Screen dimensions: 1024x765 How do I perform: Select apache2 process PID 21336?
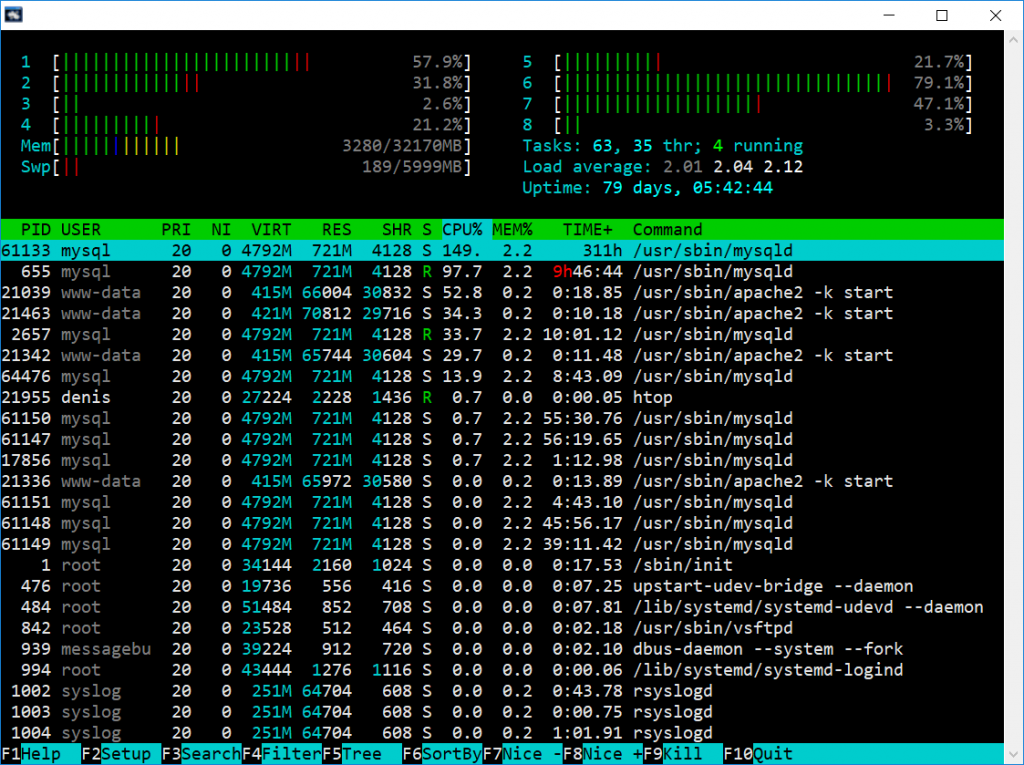coord(502,481)
